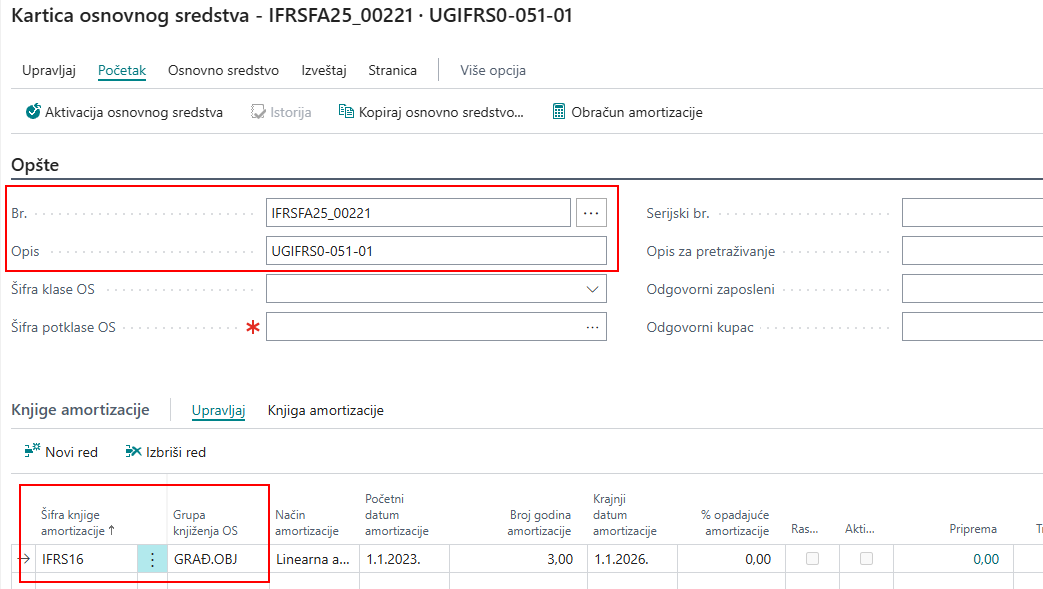
Task: Open the Knjiga amortizacije menu
Action: [325, 411]
